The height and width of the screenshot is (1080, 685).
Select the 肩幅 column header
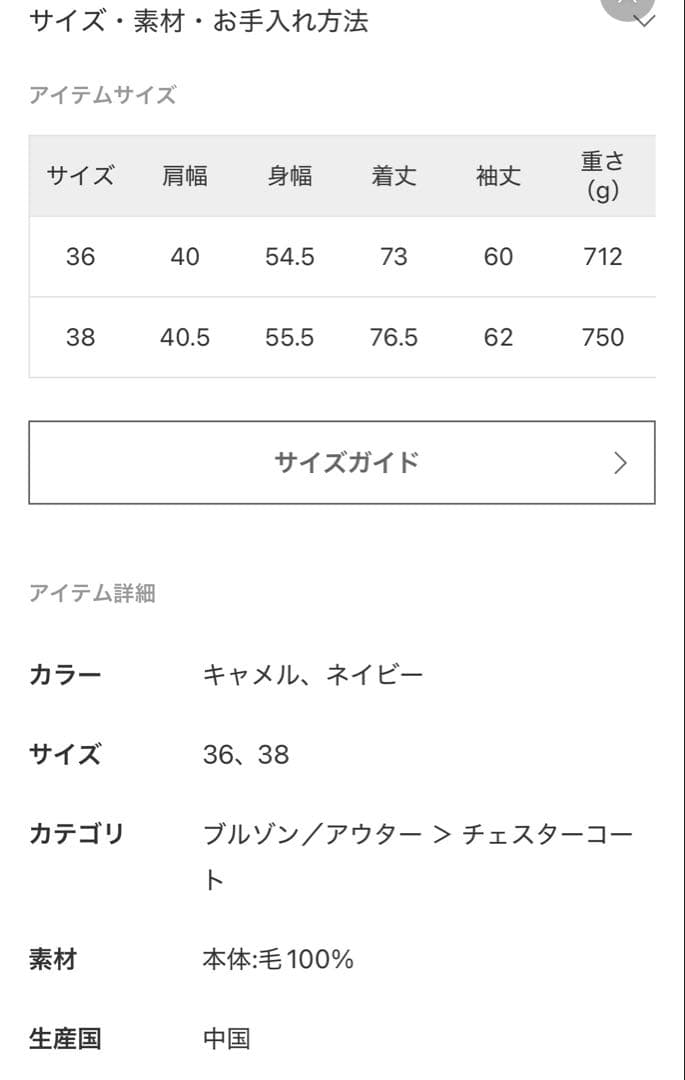pyautogui.click(x=185, y=176)
